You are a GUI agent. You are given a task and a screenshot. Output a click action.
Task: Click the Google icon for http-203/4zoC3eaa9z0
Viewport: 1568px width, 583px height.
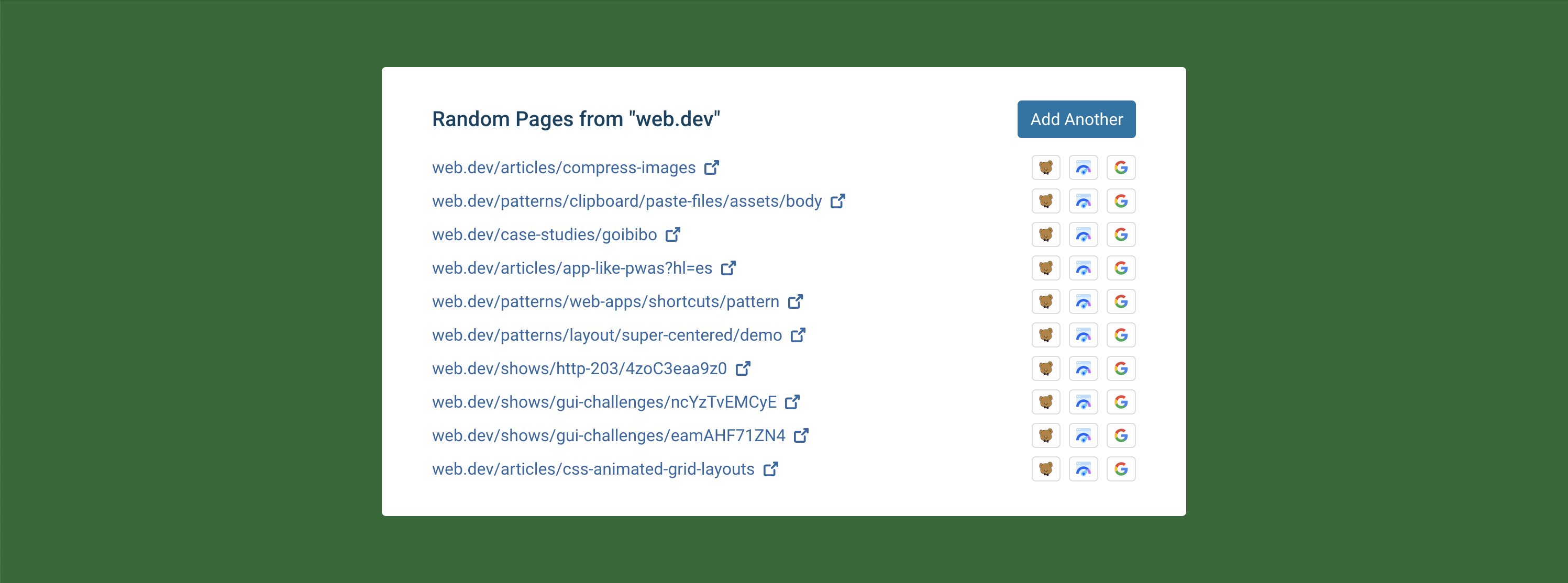coord(1121,368)
